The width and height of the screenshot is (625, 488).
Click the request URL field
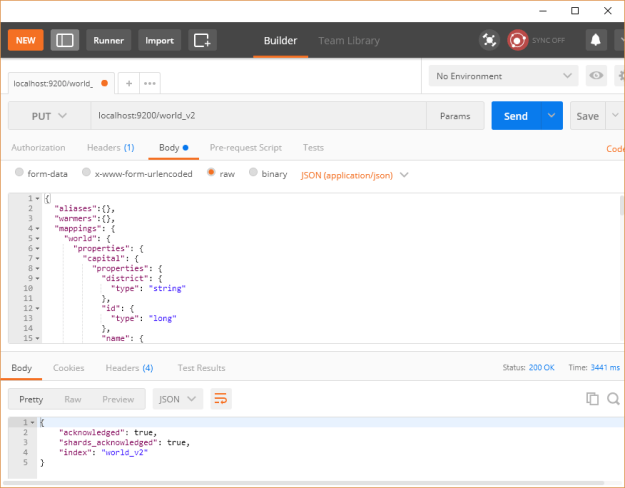[258, 116]
